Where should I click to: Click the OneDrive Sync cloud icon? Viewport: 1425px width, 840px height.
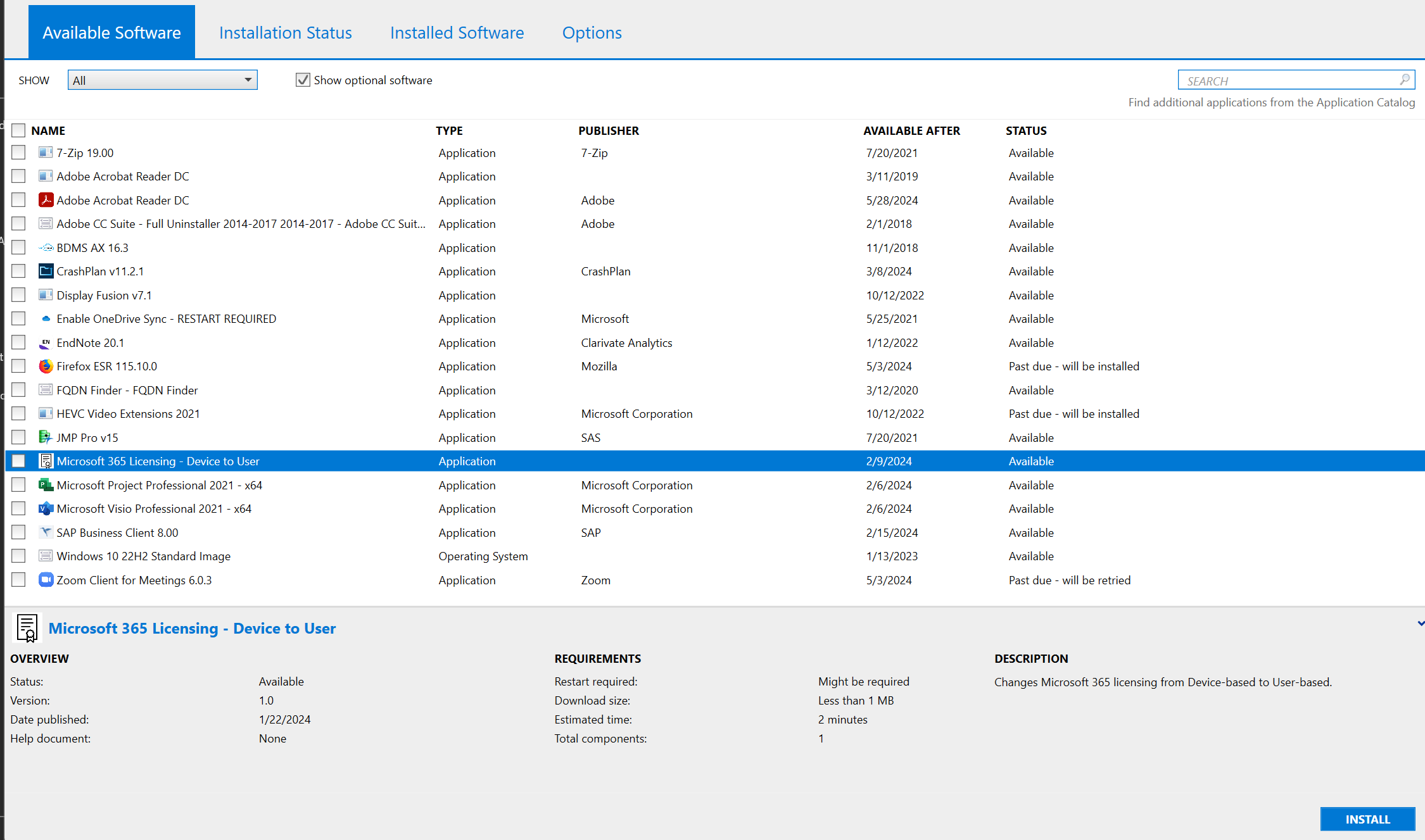coord(46,318)
